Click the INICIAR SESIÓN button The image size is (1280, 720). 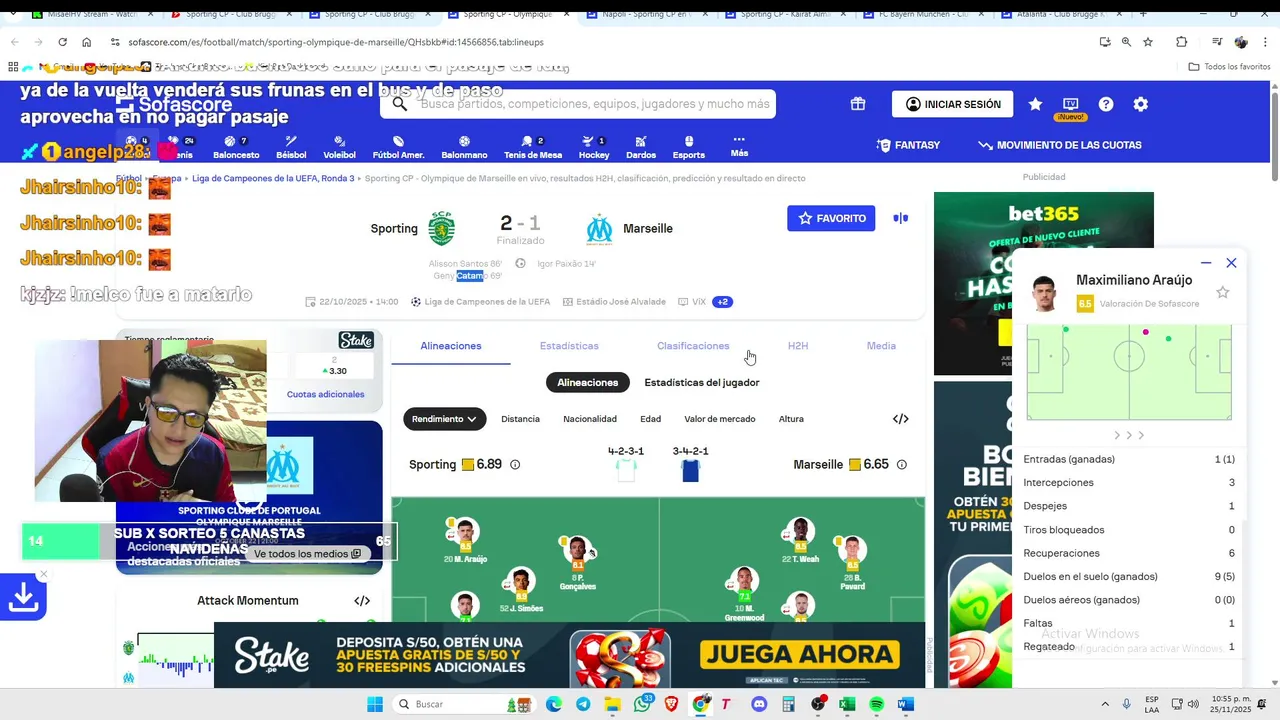coord(952,104)
